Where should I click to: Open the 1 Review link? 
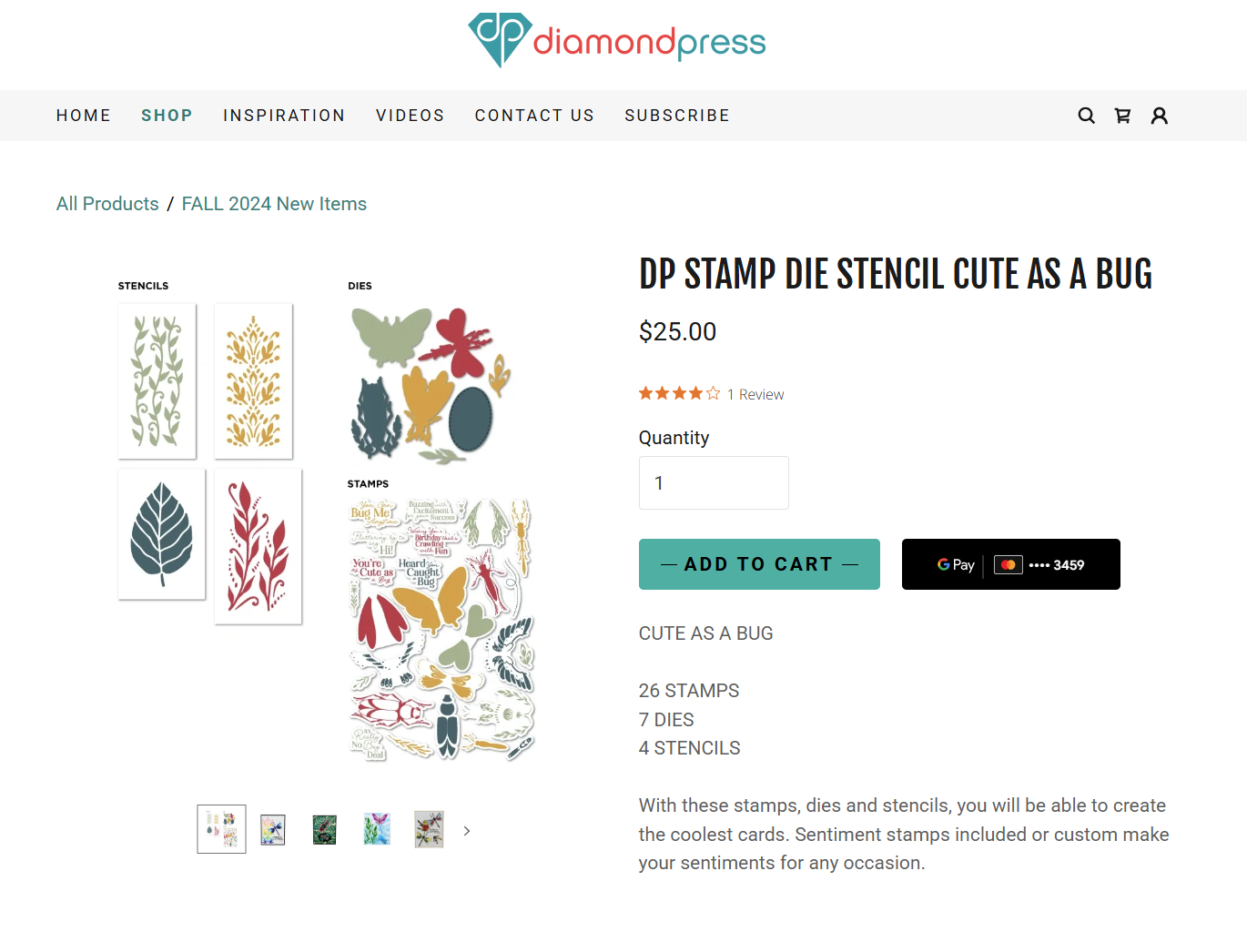755,393
